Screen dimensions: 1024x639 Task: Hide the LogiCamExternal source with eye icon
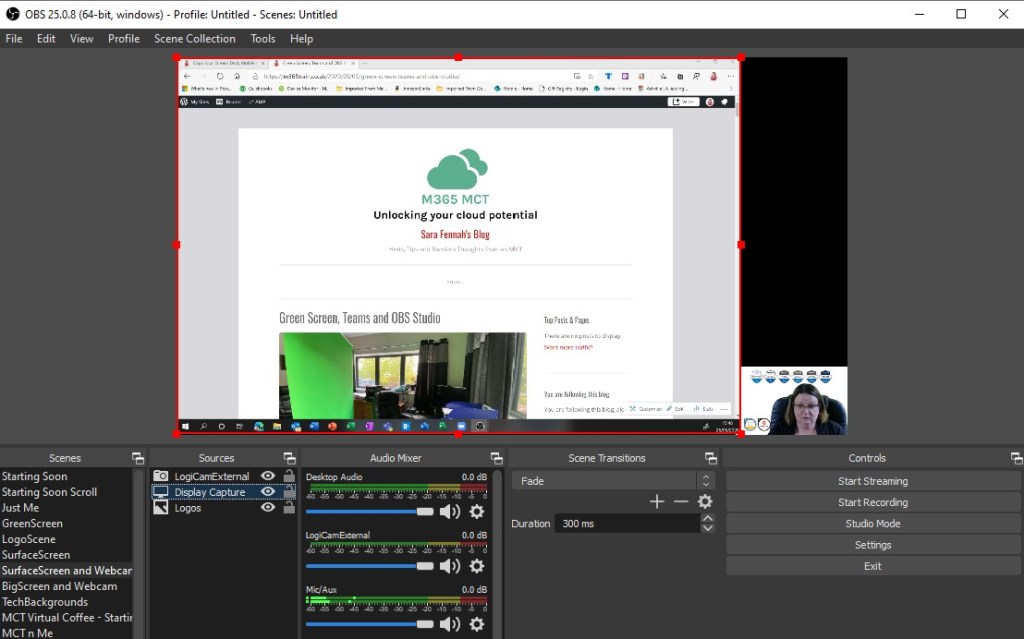coord(267,476)
